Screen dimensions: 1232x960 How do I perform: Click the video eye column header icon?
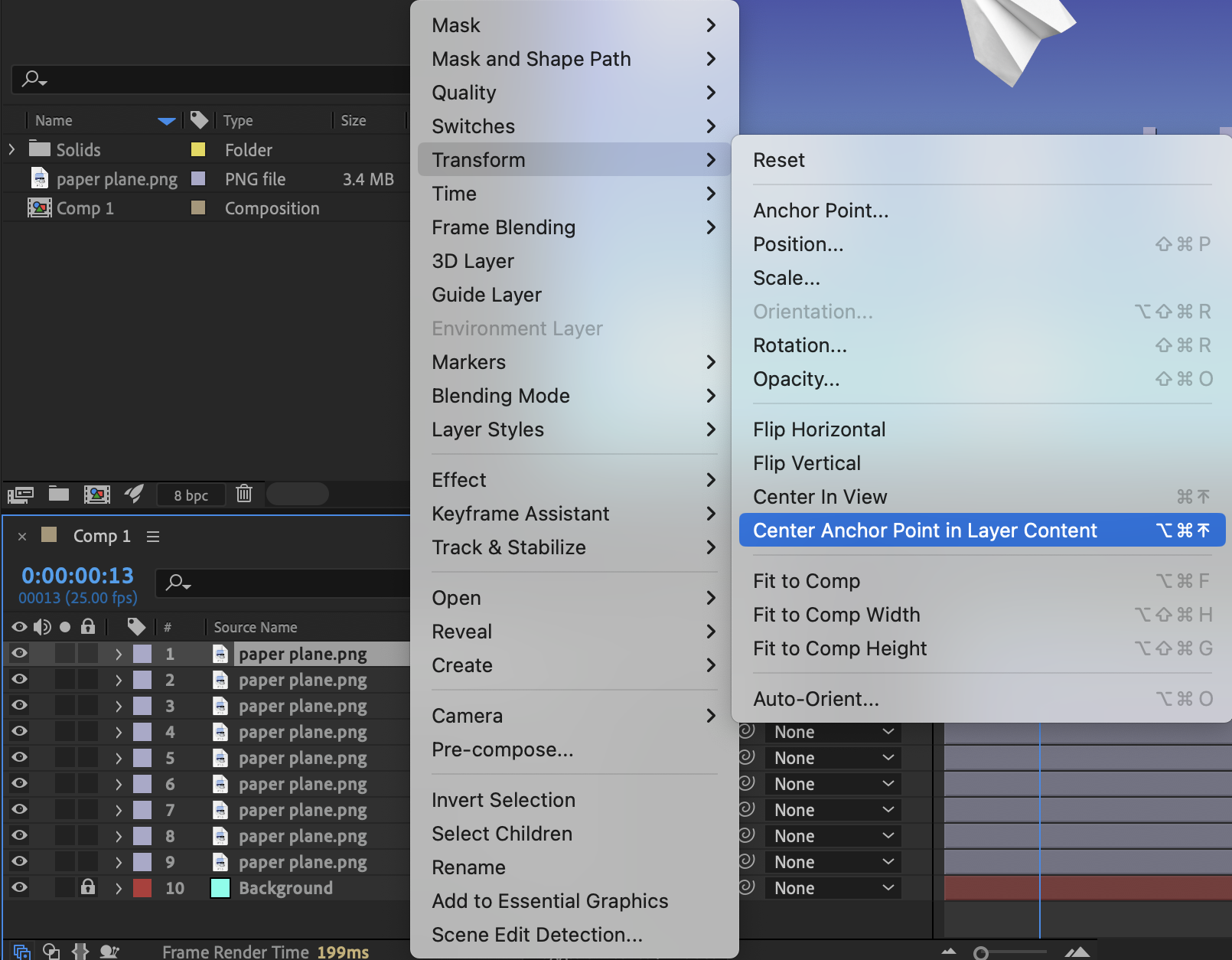pos(19,627)
